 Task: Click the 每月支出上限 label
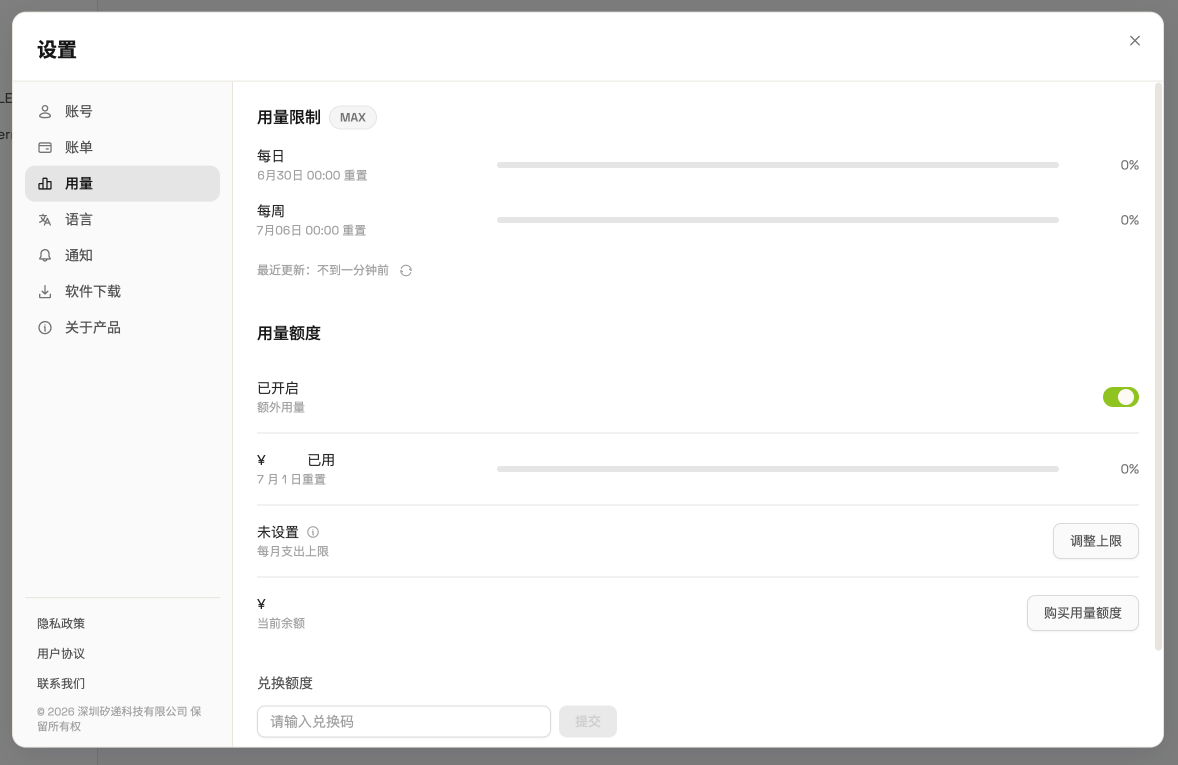pos(293,551)
